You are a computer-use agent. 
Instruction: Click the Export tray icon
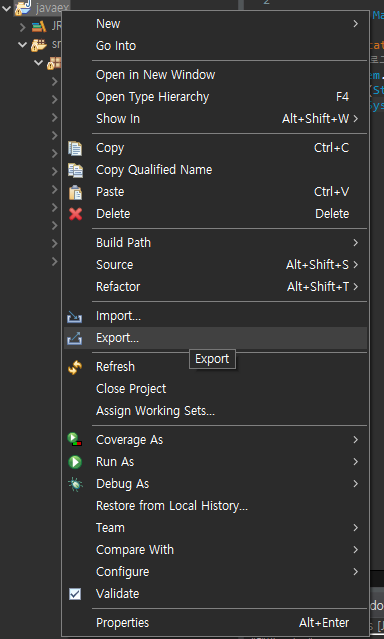coord(75,338)
